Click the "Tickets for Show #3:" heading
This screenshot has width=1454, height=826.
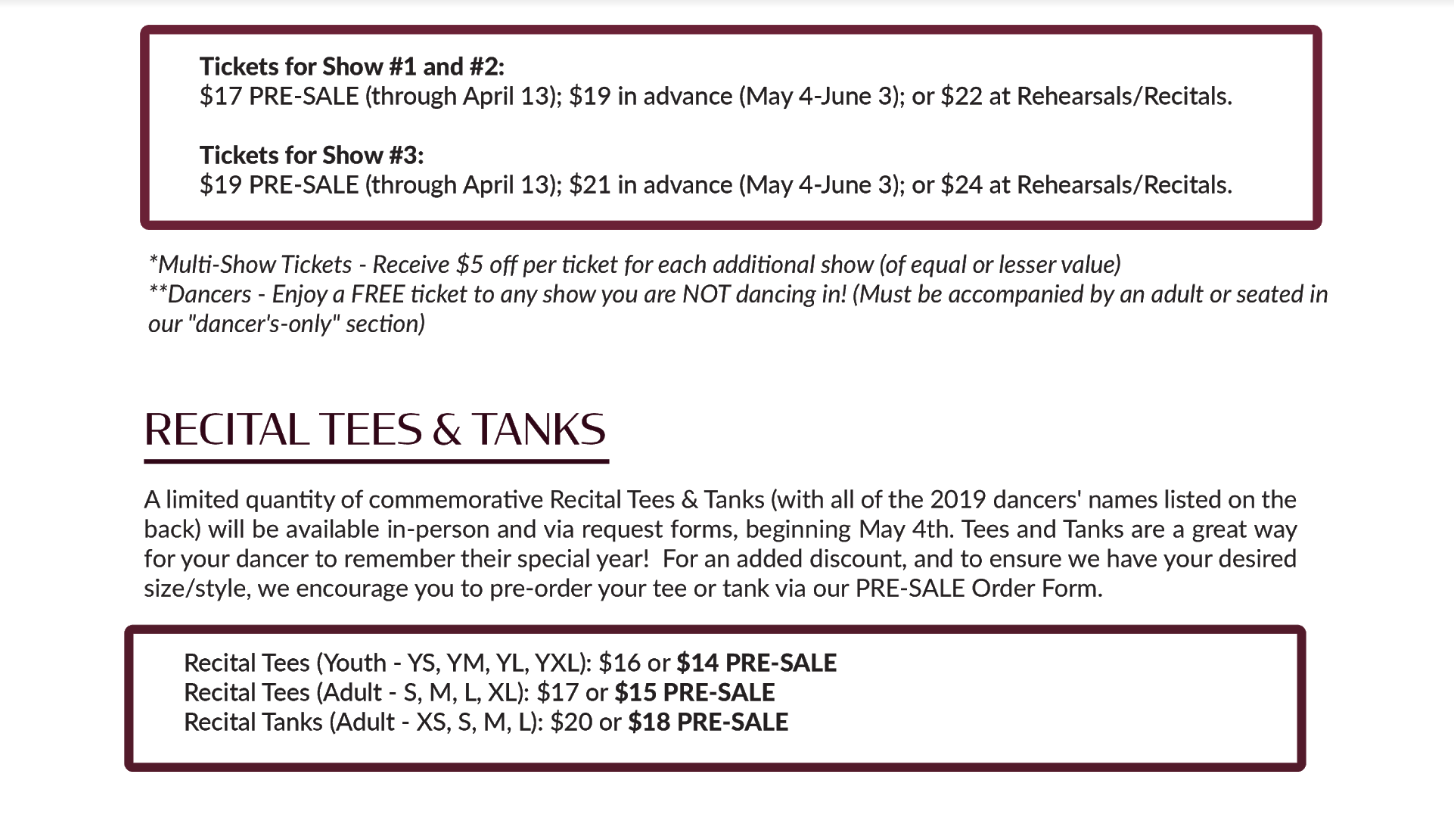312,155
